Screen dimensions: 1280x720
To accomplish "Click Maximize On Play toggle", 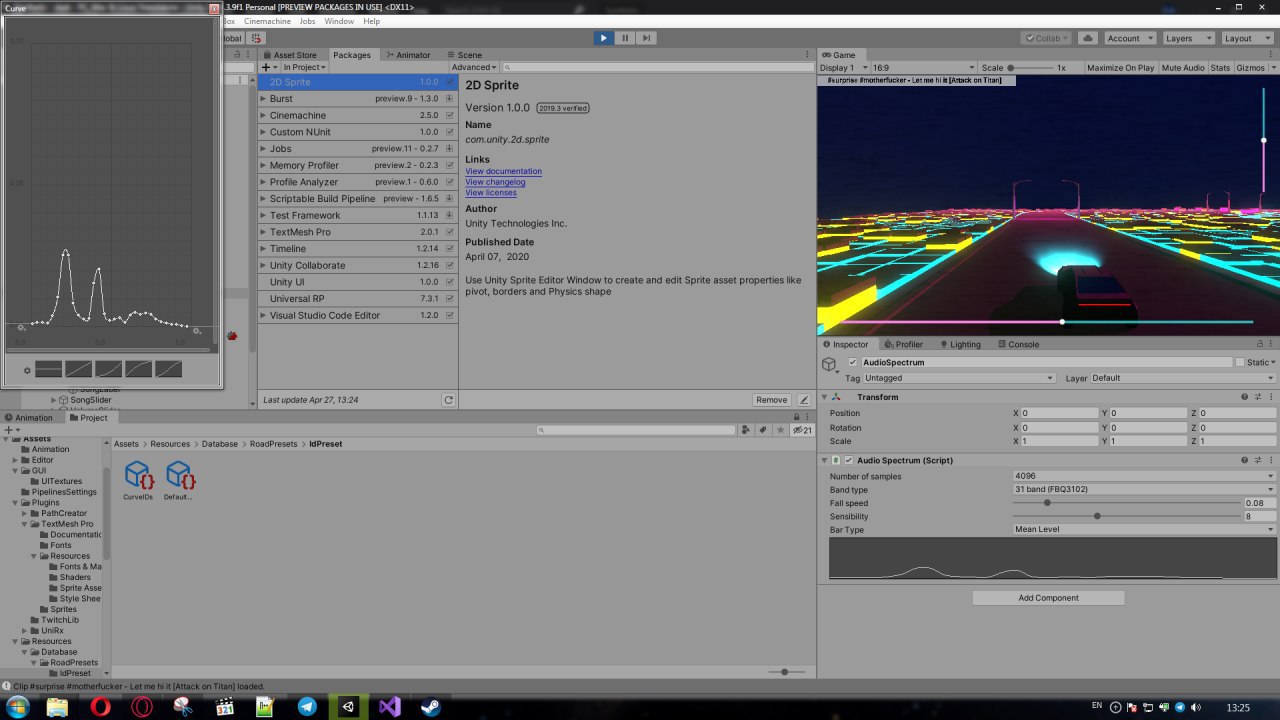I will click(1120, 68).
